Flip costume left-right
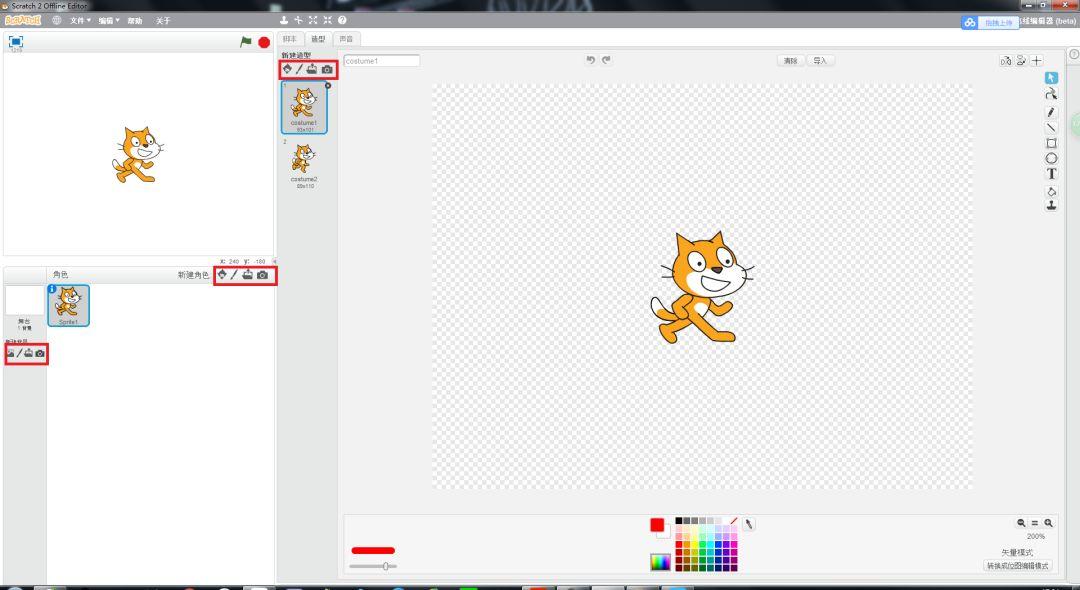1080x590 pixels. 1006,61
